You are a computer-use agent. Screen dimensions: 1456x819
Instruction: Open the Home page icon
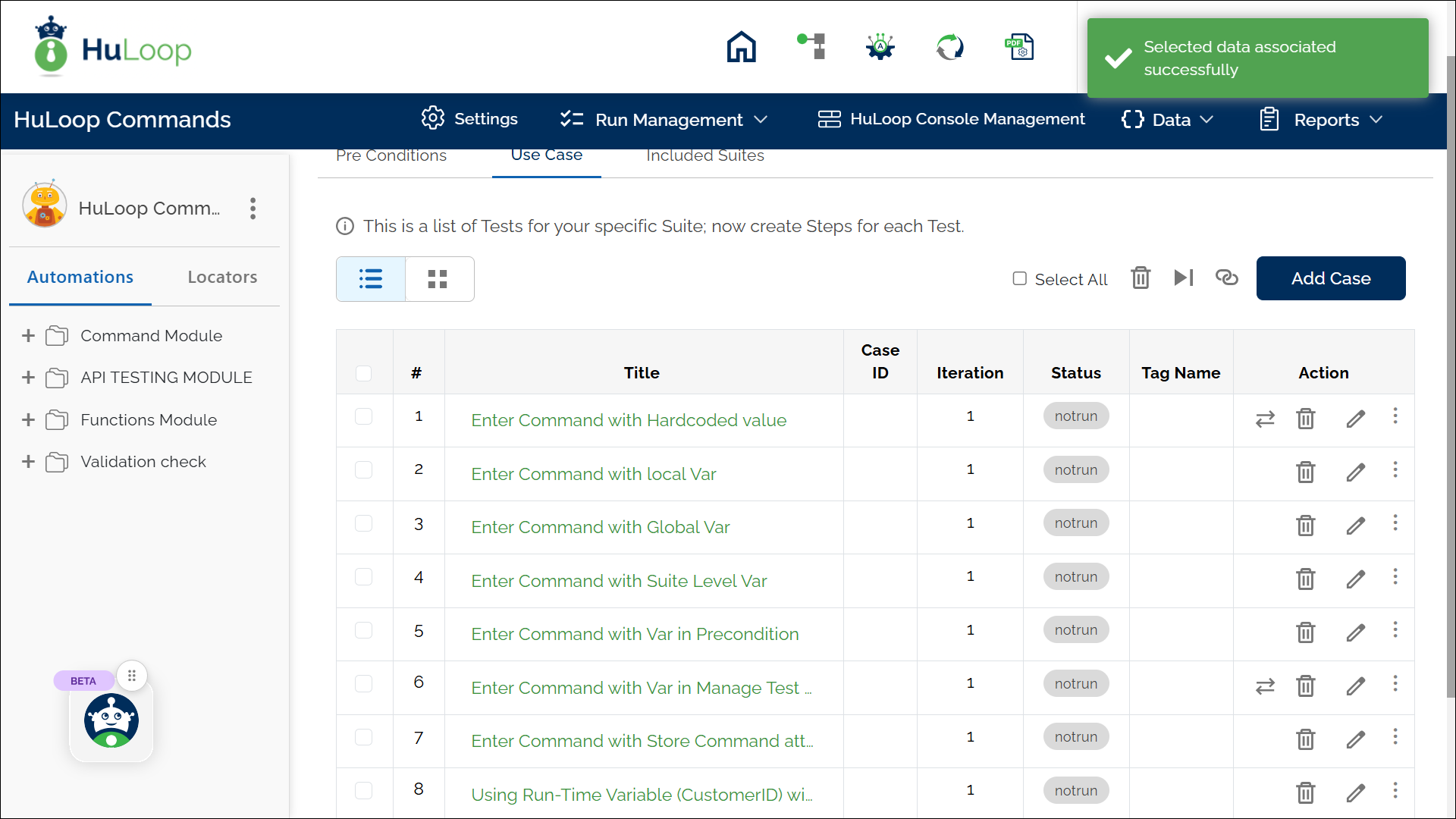click(x=741, y=46)
